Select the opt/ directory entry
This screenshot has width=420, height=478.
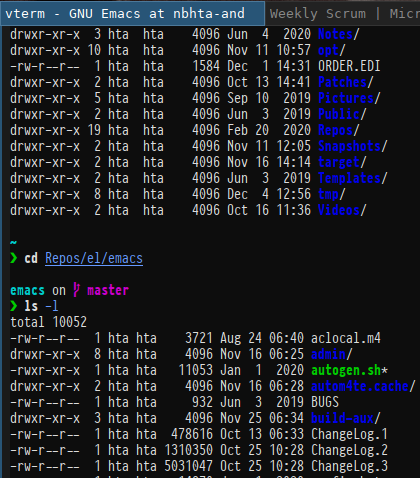coord(331,50)
